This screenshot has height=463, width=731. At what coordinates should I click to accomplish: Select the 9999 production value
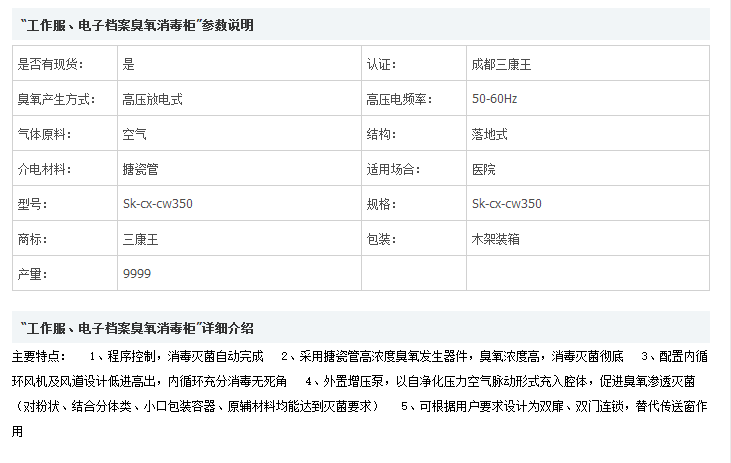click(137, 273)
